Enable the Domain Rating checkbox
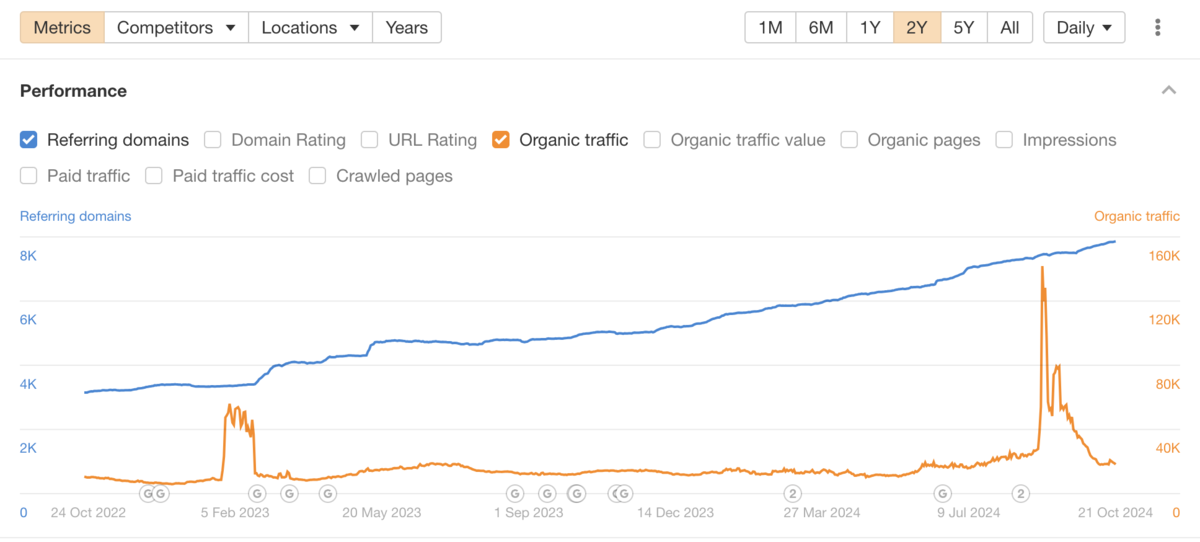 click(213, 140)
